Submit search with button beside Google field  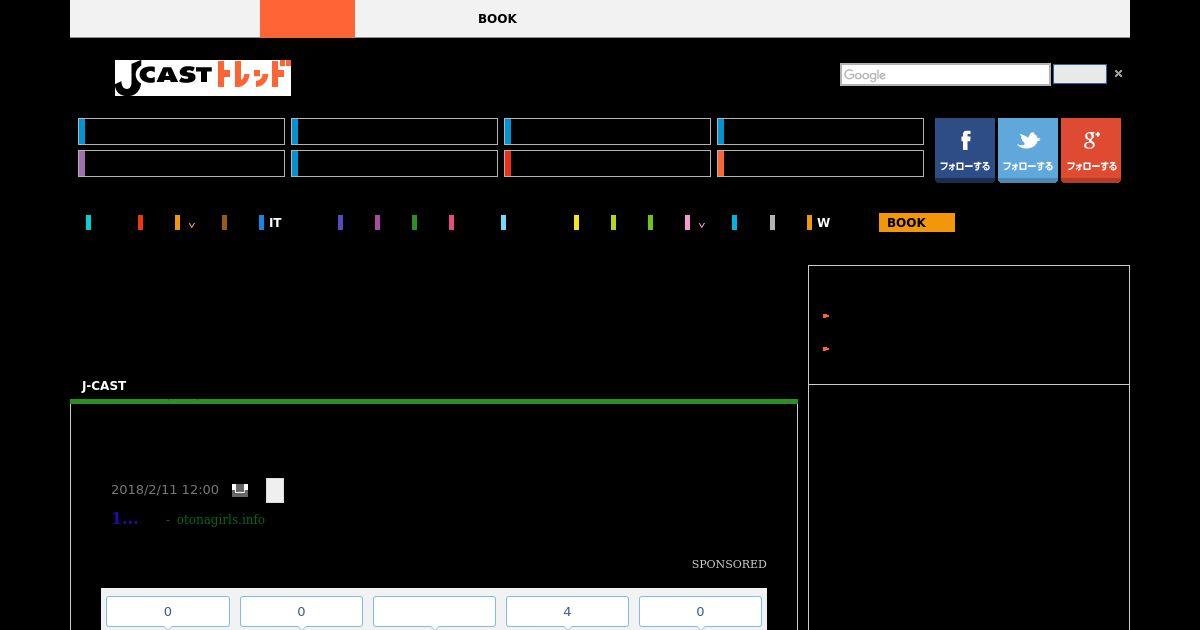(x=1080, y=75)
